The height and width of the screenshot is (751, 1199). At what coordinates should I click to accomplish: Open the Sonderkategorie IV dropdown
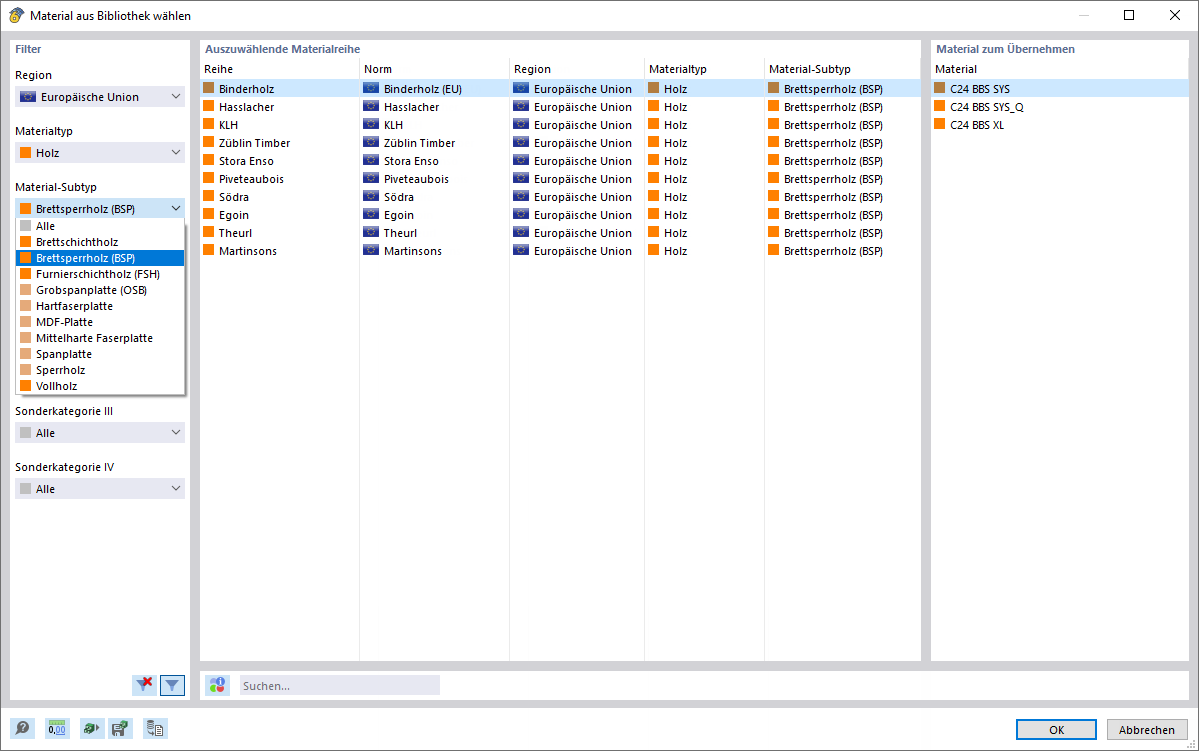[x=100, y=488]
